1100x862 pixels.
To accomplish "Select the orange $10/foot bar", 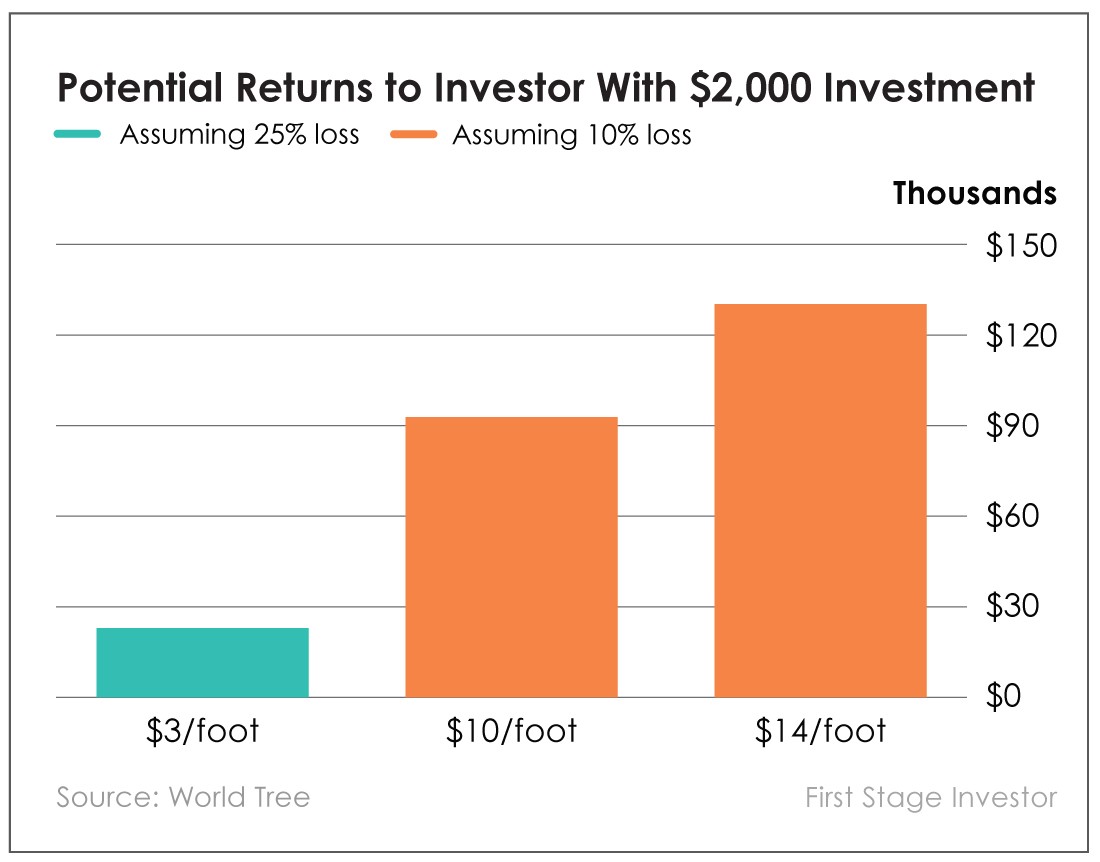I will point(511,557).
